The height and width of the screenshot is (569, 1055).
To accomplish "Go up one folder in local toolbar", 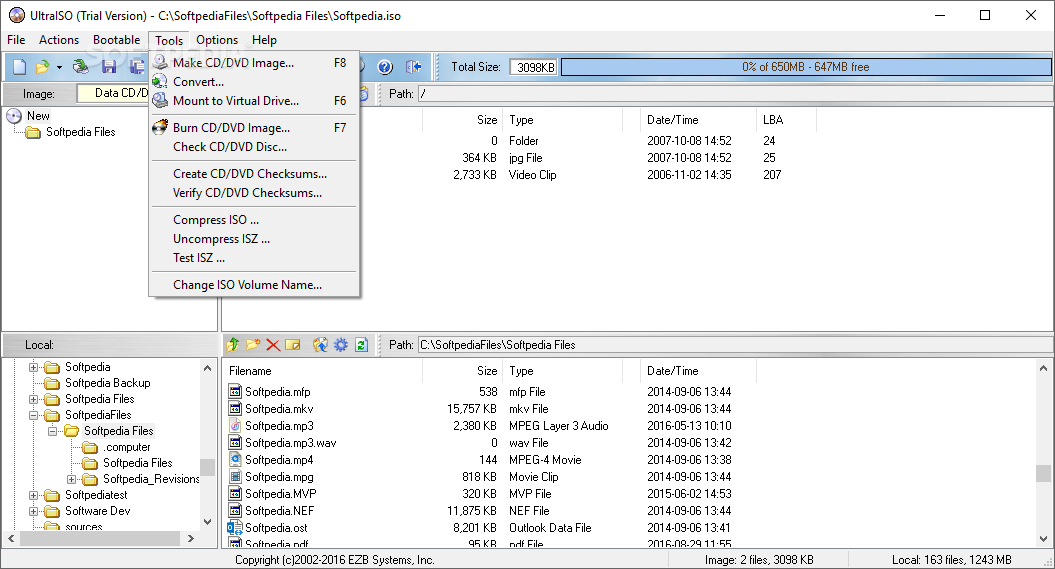I will [x=233, y=345].
